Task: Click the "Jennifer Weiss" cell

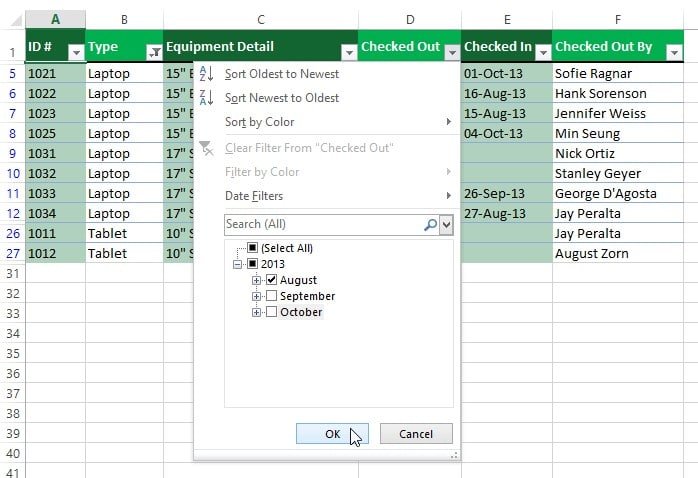Action: tap(617, 113)
